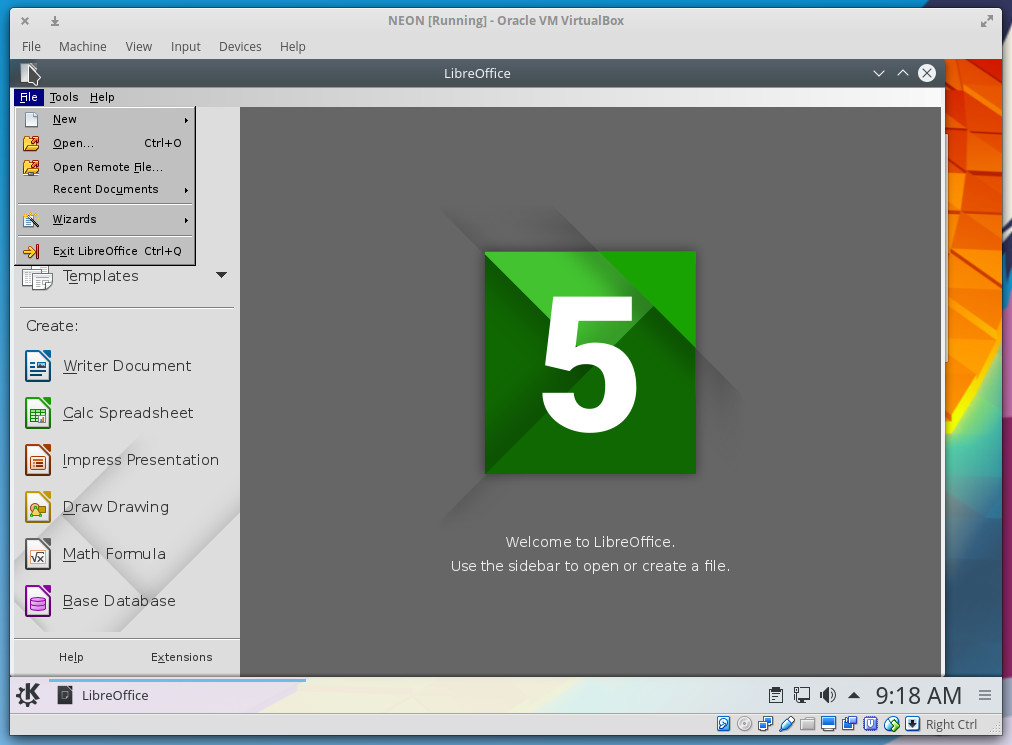Click the Base Database icon
Viewport: 1012px width, 745px height.
tap(38, 601)
